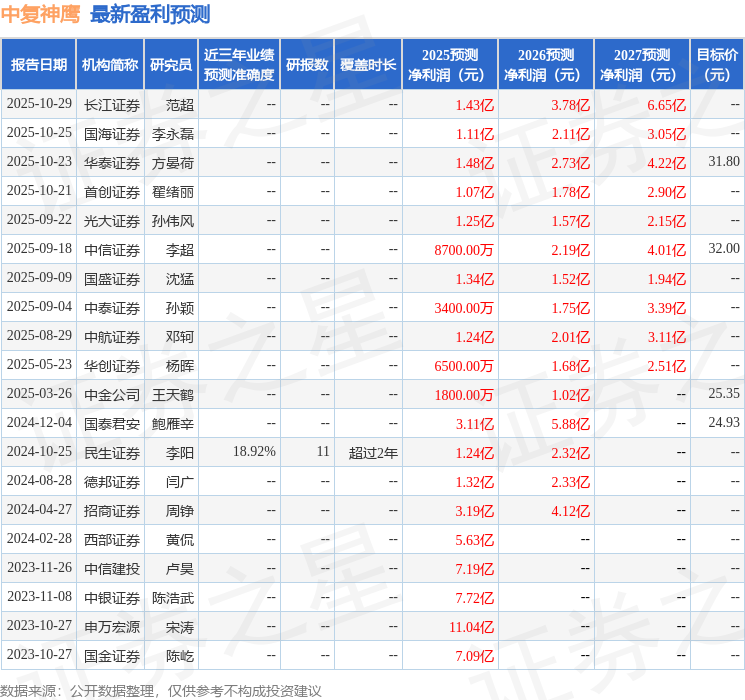The image size is (745, 700).
Task: Select analyst name 邓轲
Action: (x=180, y=337)
